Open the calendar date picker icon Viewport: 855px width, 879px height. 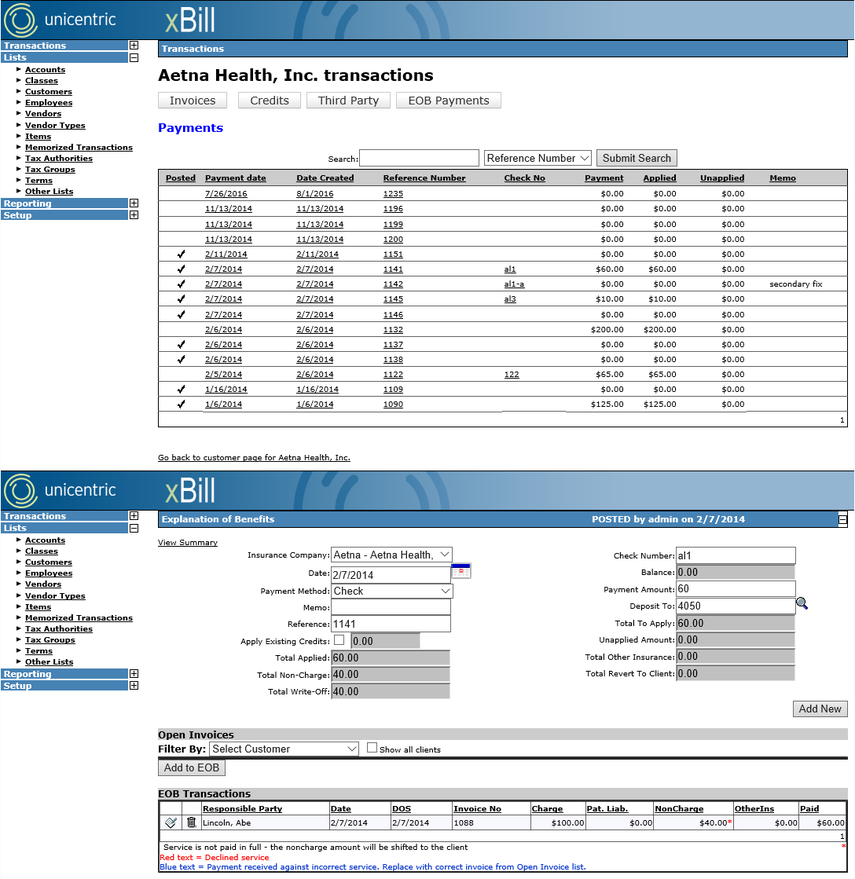point(461,571)
